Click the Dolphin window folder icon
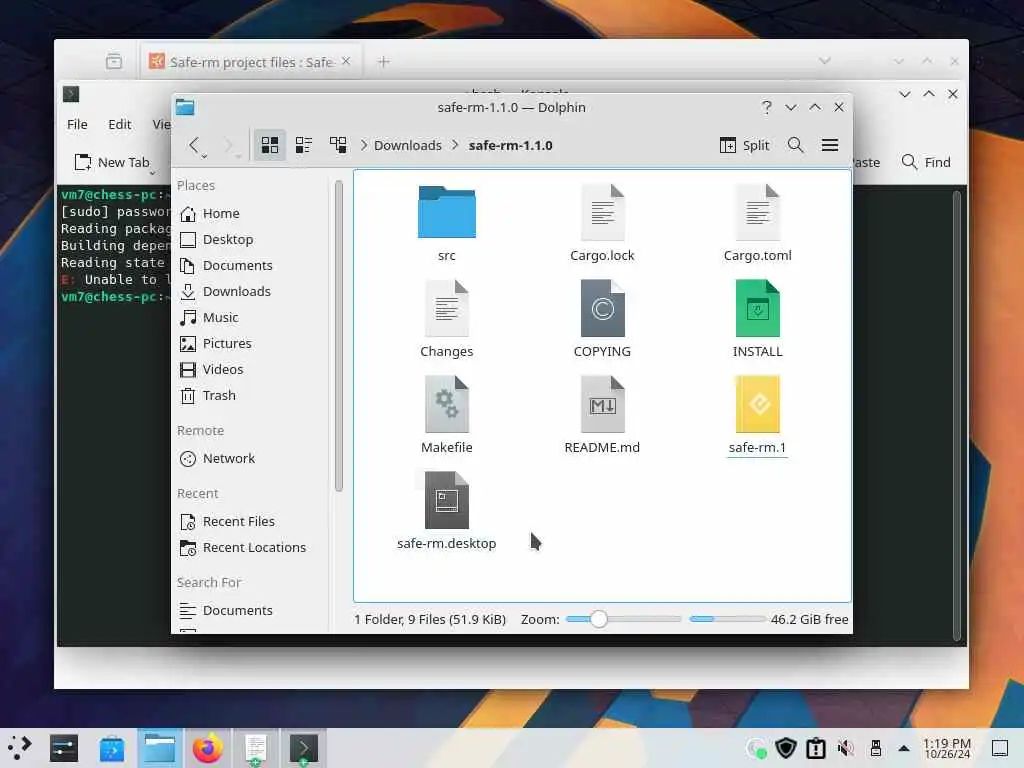1024x768 pixels. pyautogui.click(x=185, y=107)
